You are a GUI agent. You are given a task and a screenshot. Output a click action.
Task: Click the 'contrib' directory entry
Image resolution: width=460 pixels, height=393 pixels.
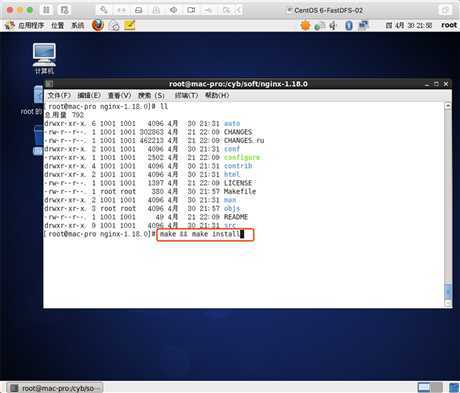pos(238,166)
